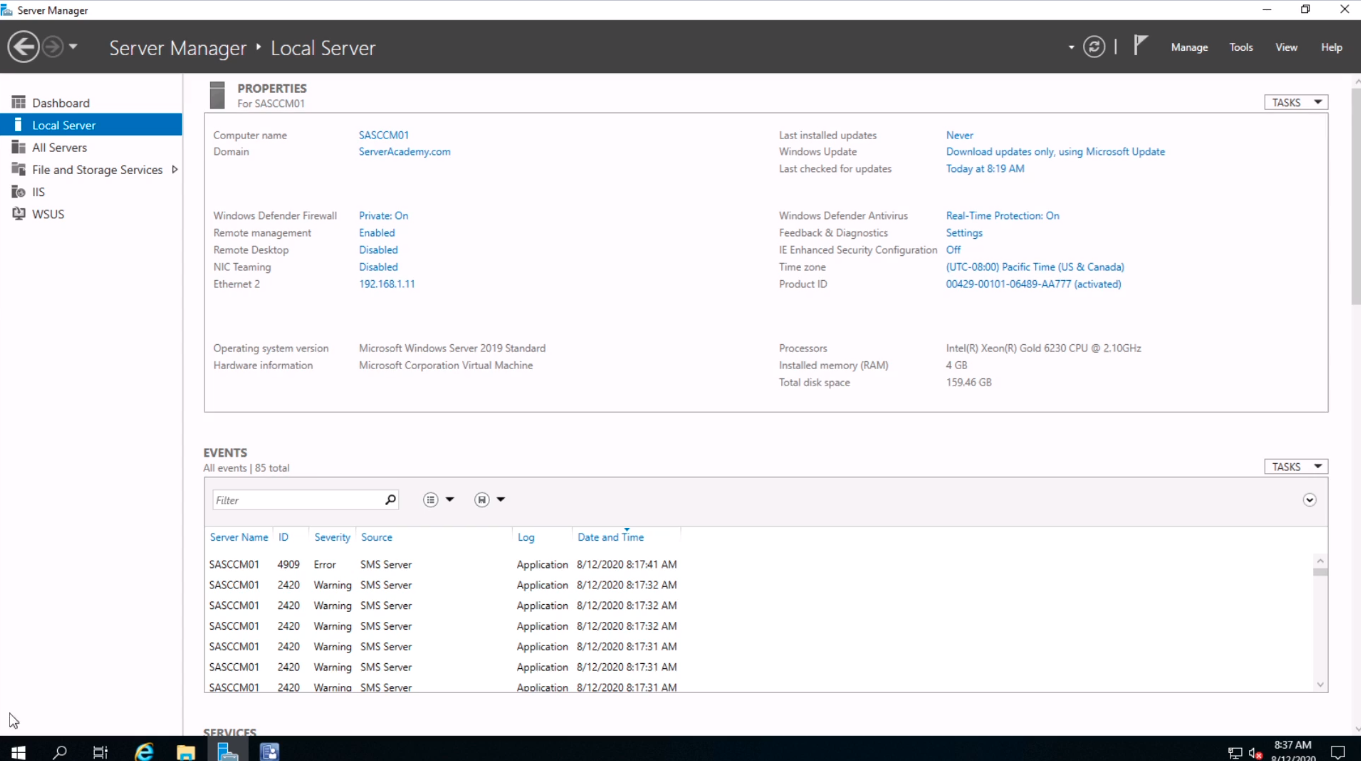Viewport: 1361px width, 761px height.
Task: Select IIS in the left navigation
Action: click(x=38, y=192)
